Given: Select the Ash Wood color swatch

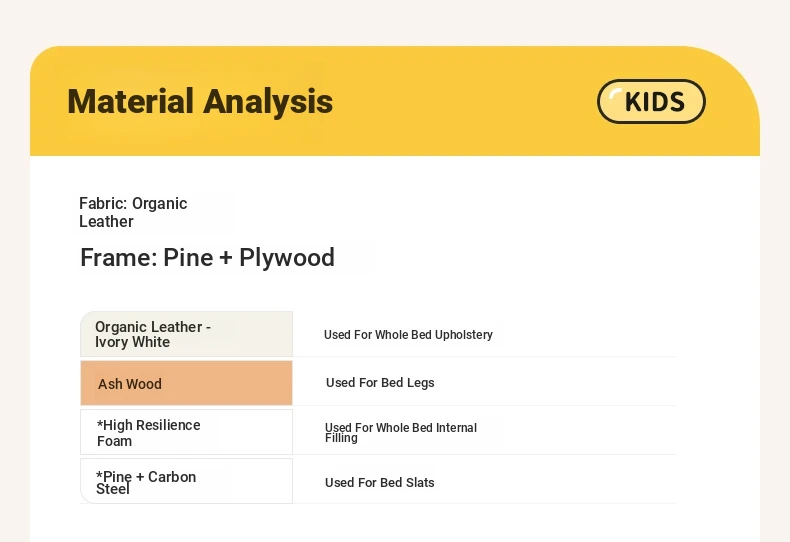Looking at the screenshot, I should pos(186,383).
